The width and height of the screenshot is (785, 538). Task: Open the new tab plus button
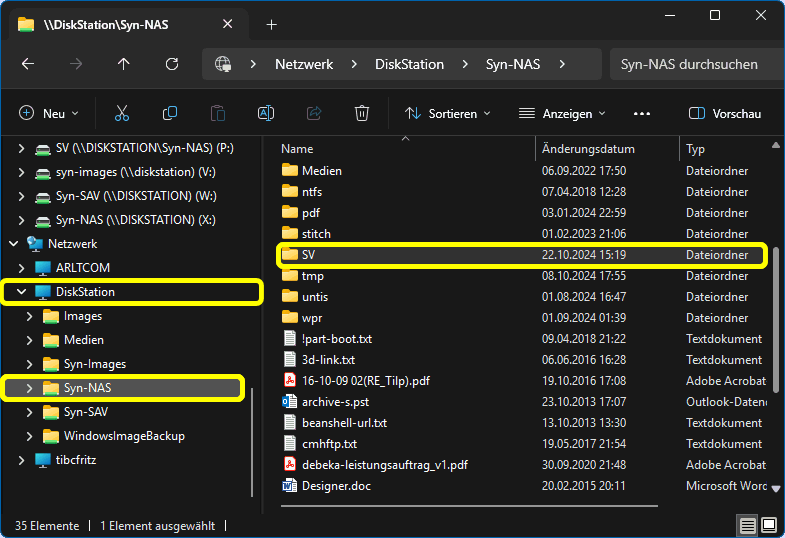(271, 24)
